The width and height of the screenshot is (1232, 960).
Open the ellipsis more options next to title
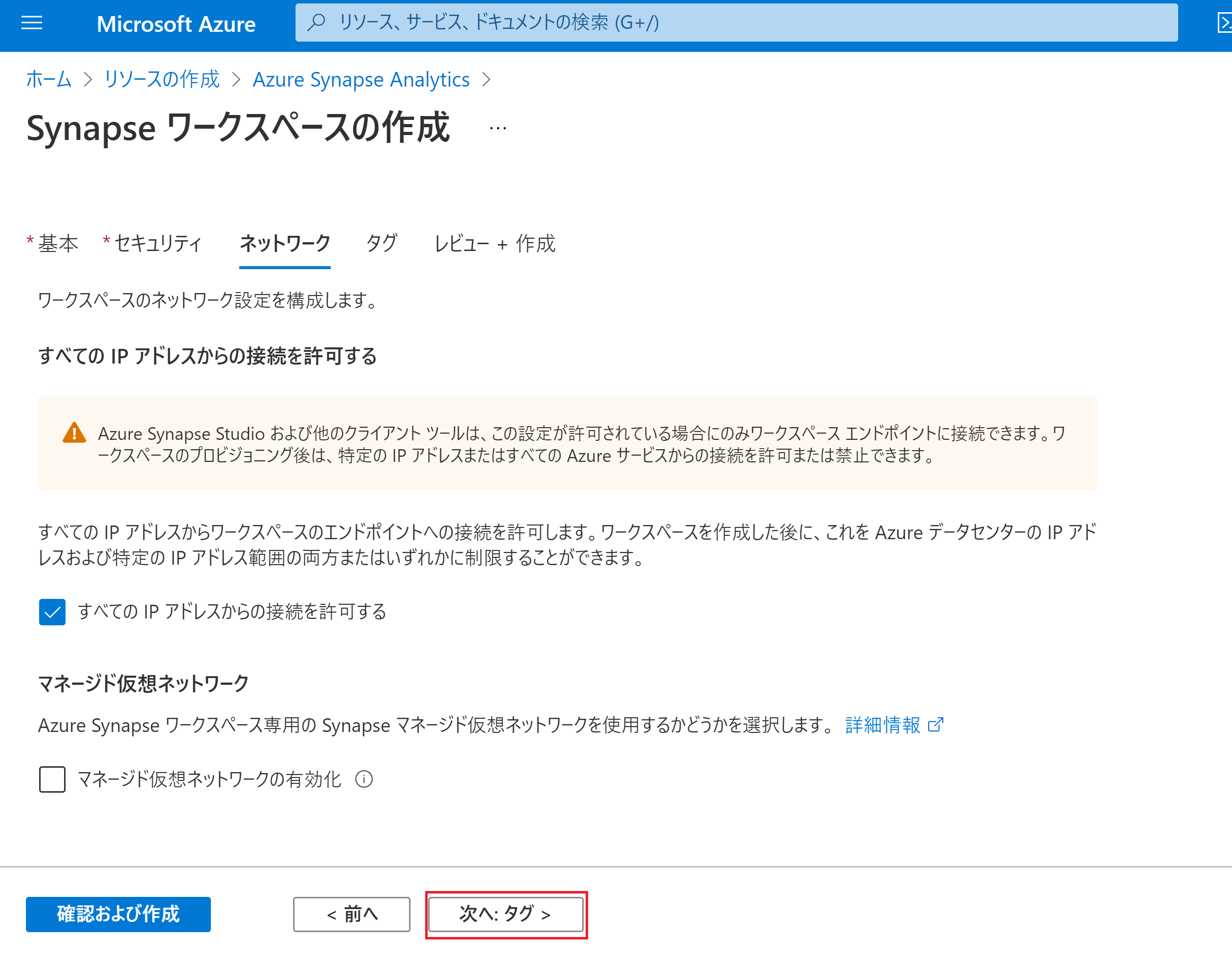coord(498,129)
